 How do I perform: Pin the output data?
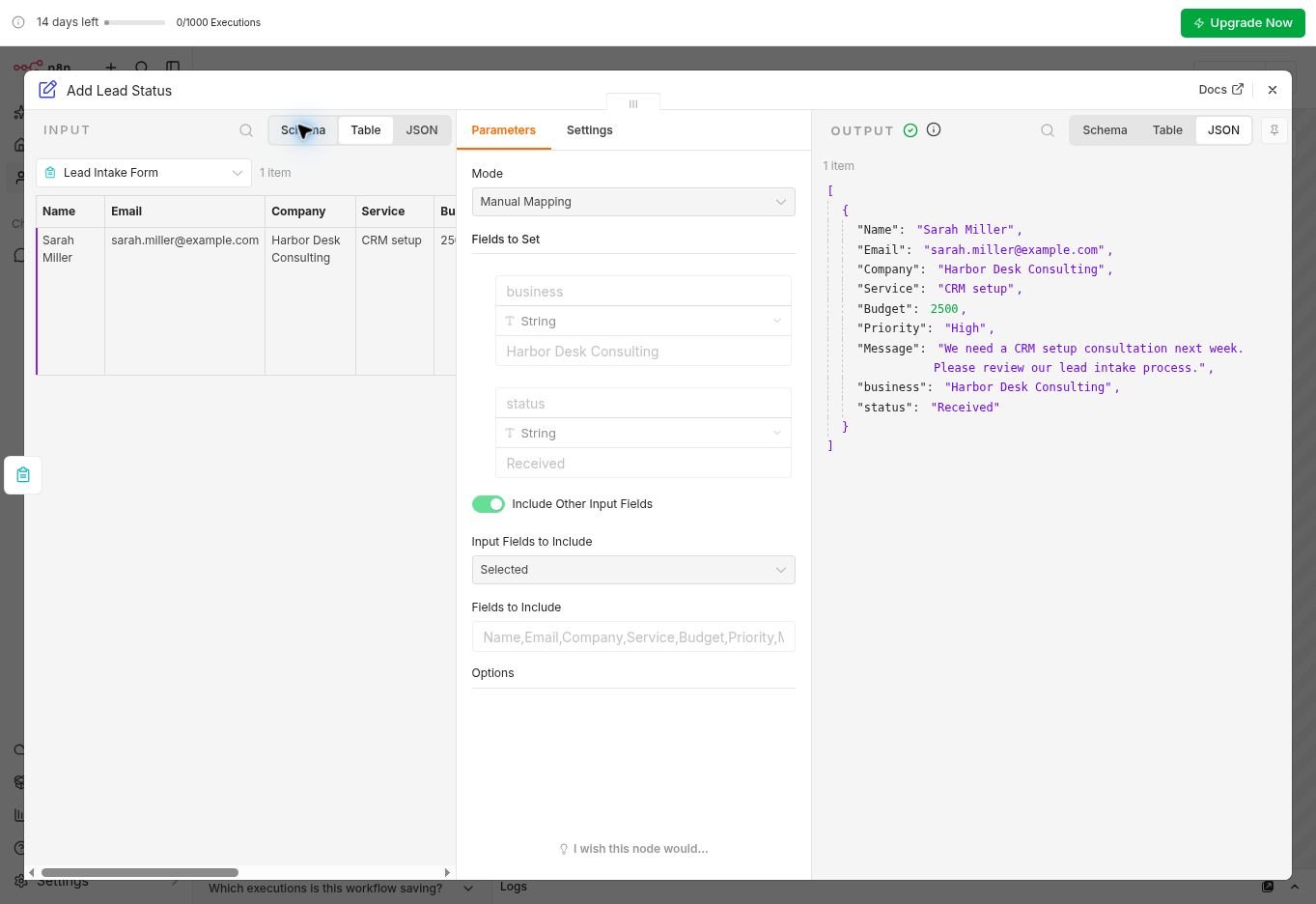(1274, 130)
